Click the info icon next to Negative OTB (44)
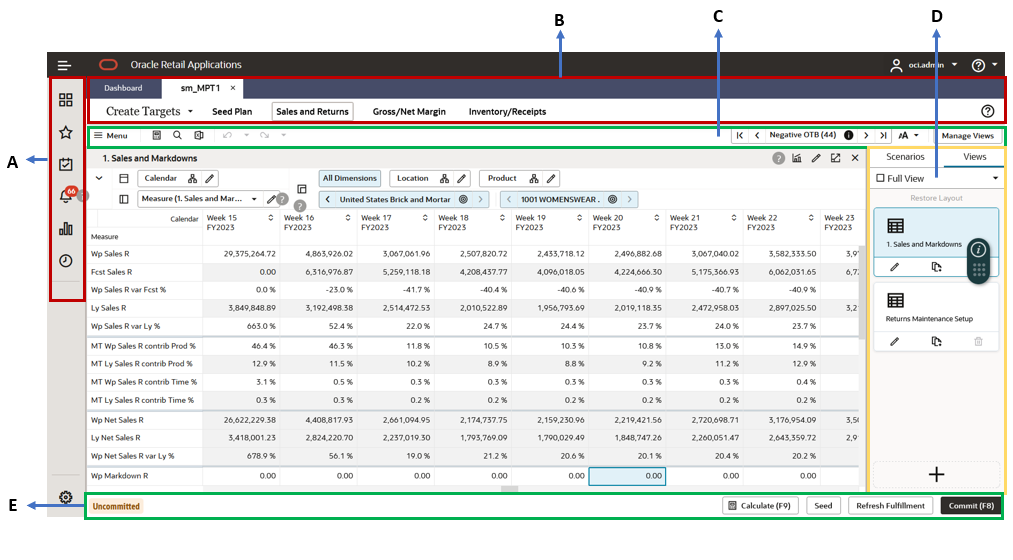This screenshot has height=560, width=1013. click(x=848, y=135)
